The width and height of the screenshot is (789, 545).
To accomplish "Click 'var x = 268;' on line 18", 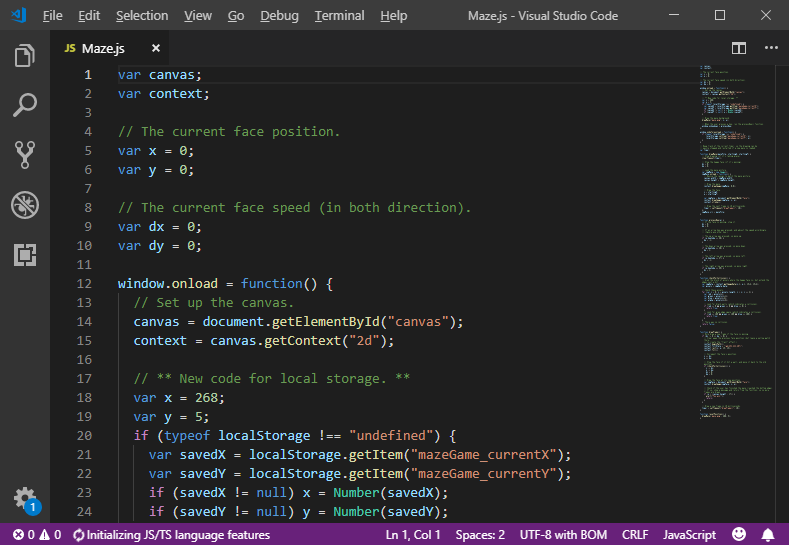I will (179, 398).
